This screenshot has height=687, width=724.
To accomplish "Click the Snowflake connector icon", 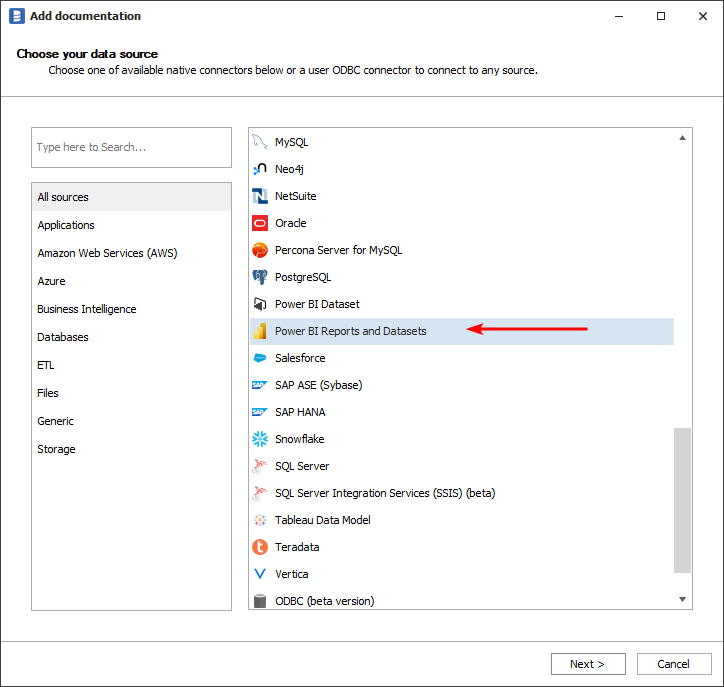I will click(x=260, y=439).
